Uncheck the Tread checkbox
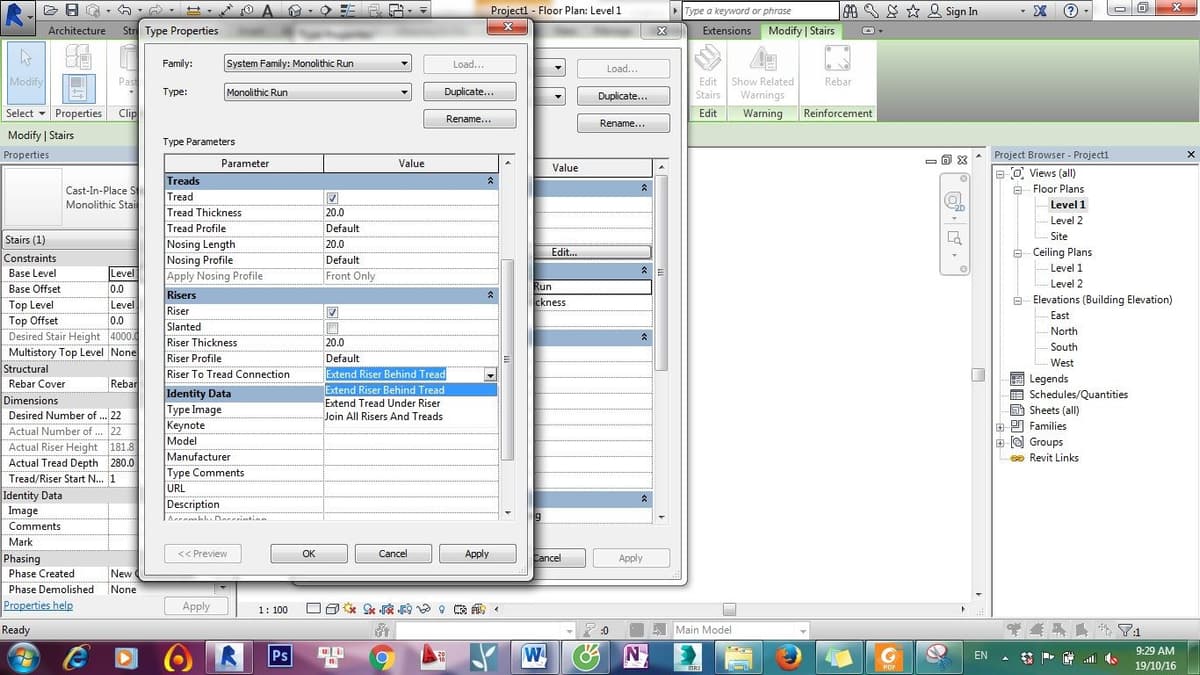 333,197
